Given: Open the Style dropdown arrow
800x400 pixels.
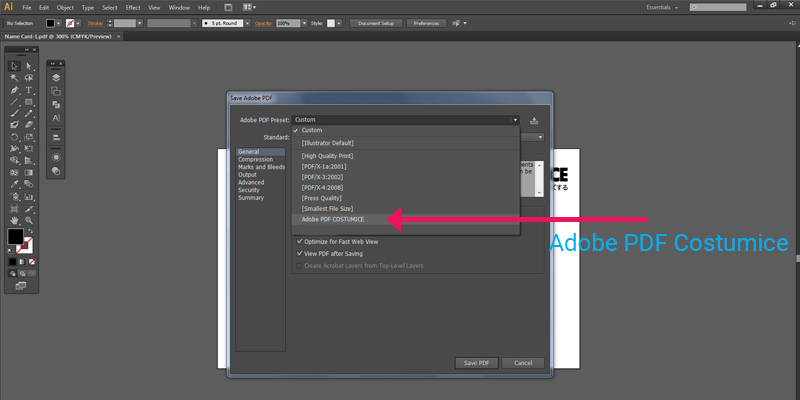Looking at the screenshot, I should click(x=339, y=23).
